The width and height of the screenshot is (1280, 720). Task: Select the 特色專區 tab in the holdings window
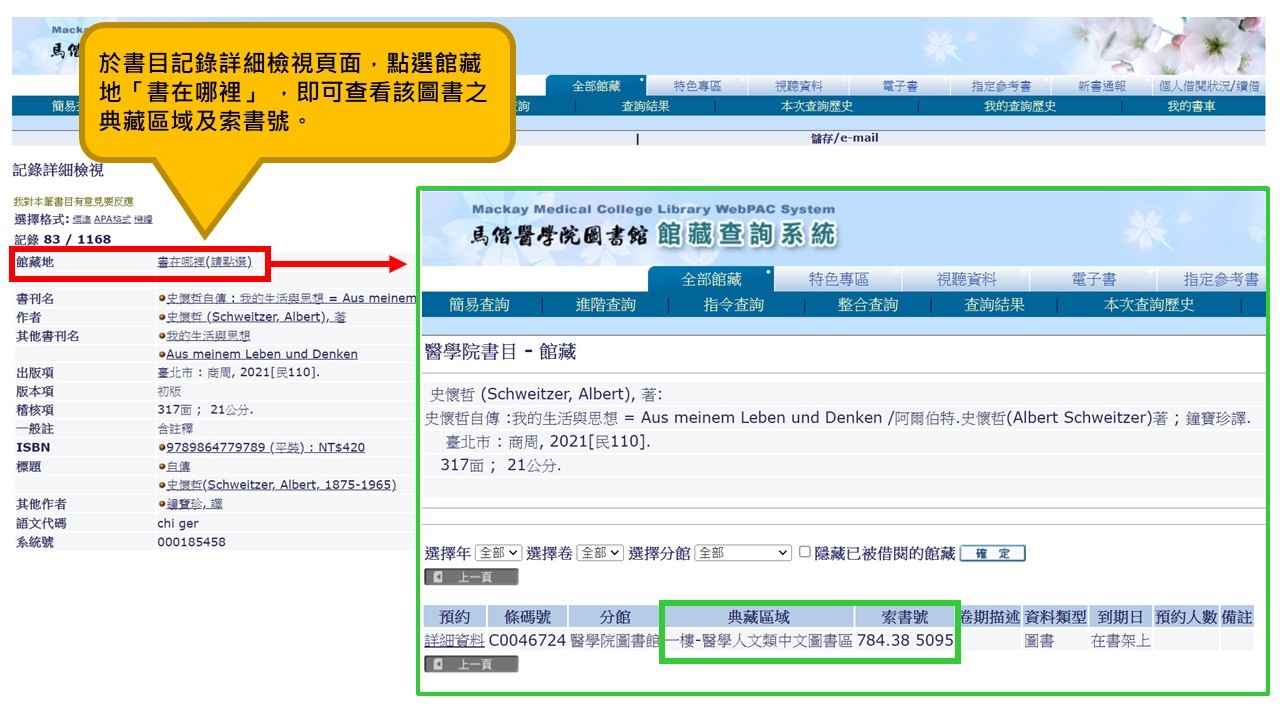[838, 280]
